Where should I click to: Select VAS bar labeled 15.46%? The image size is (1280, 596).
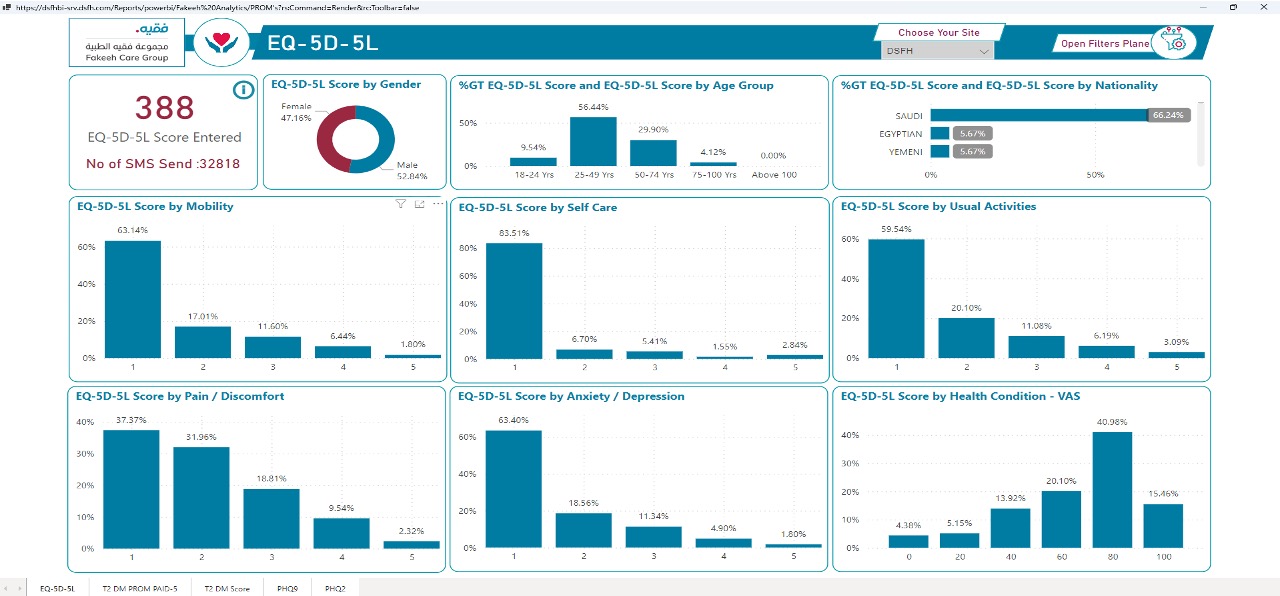(x=1163, y=525)
